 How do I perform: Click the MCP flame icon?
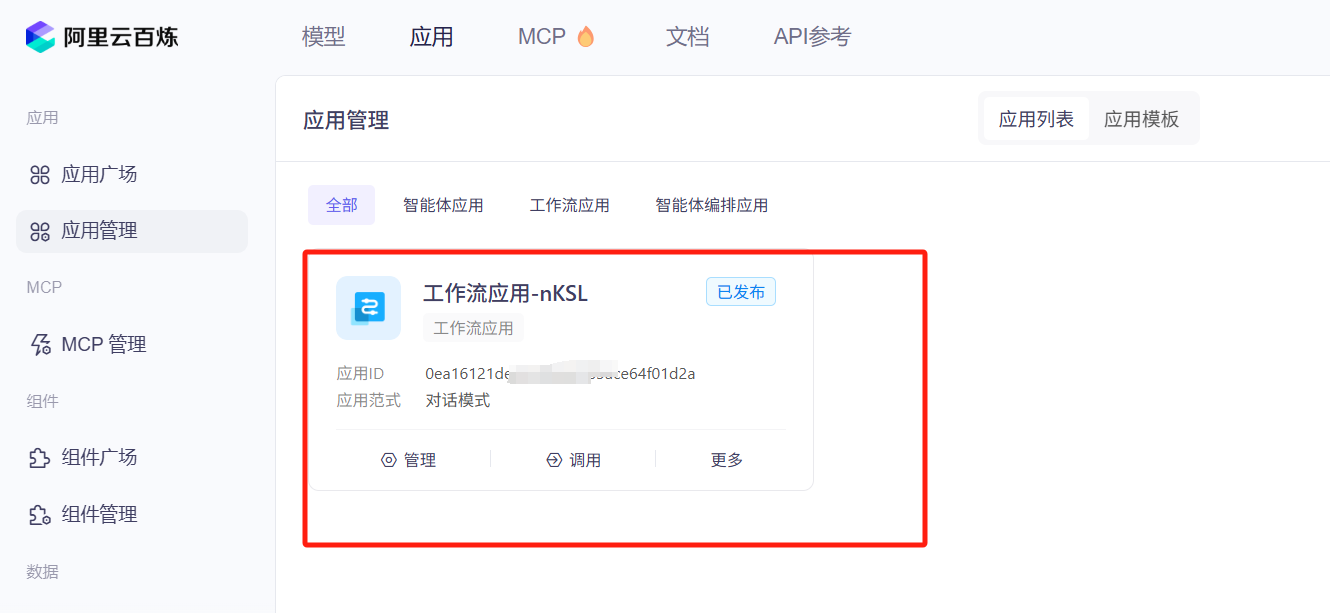click(585, 37)
